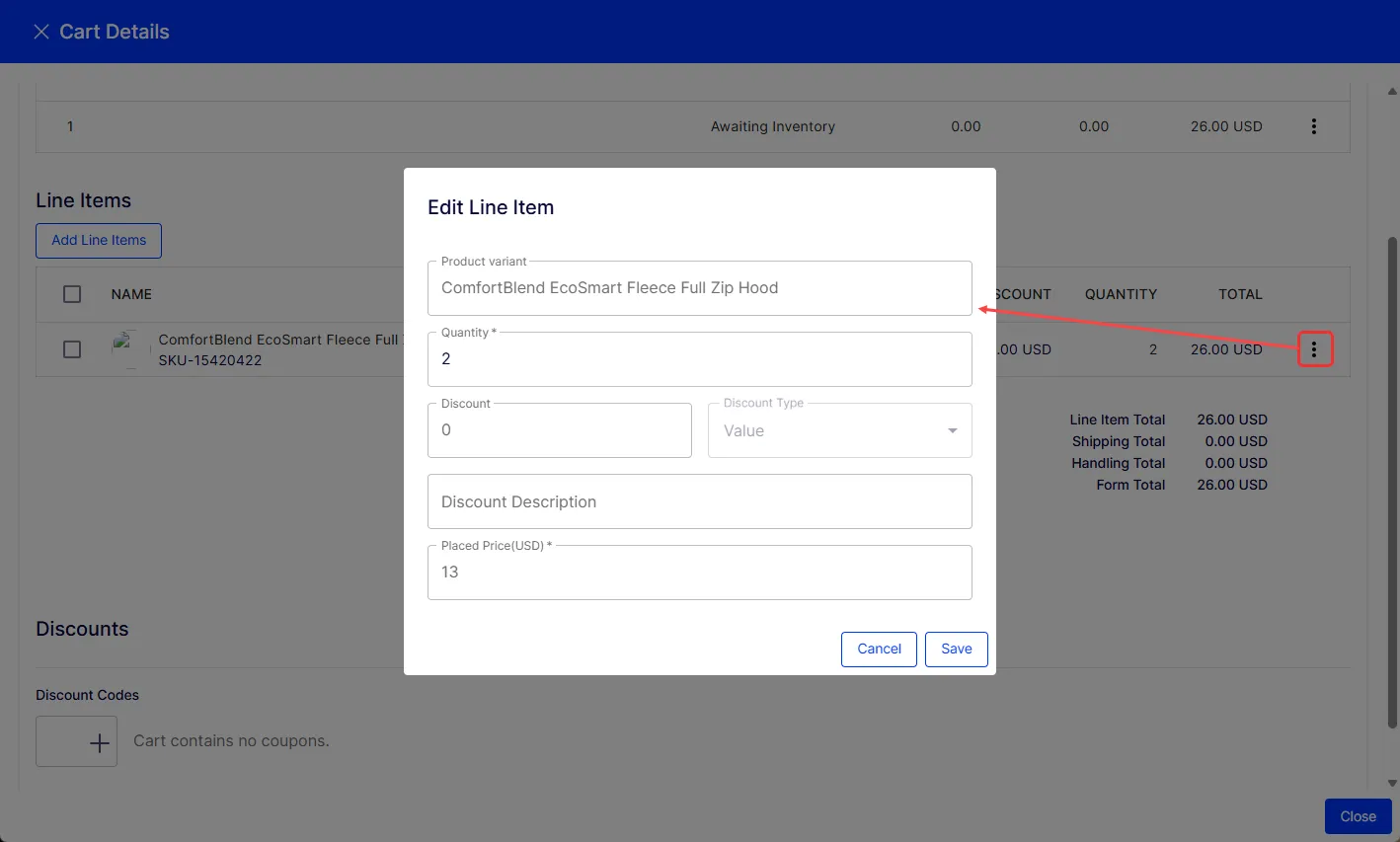Click the Awaiting Inventory status cell

773,126
